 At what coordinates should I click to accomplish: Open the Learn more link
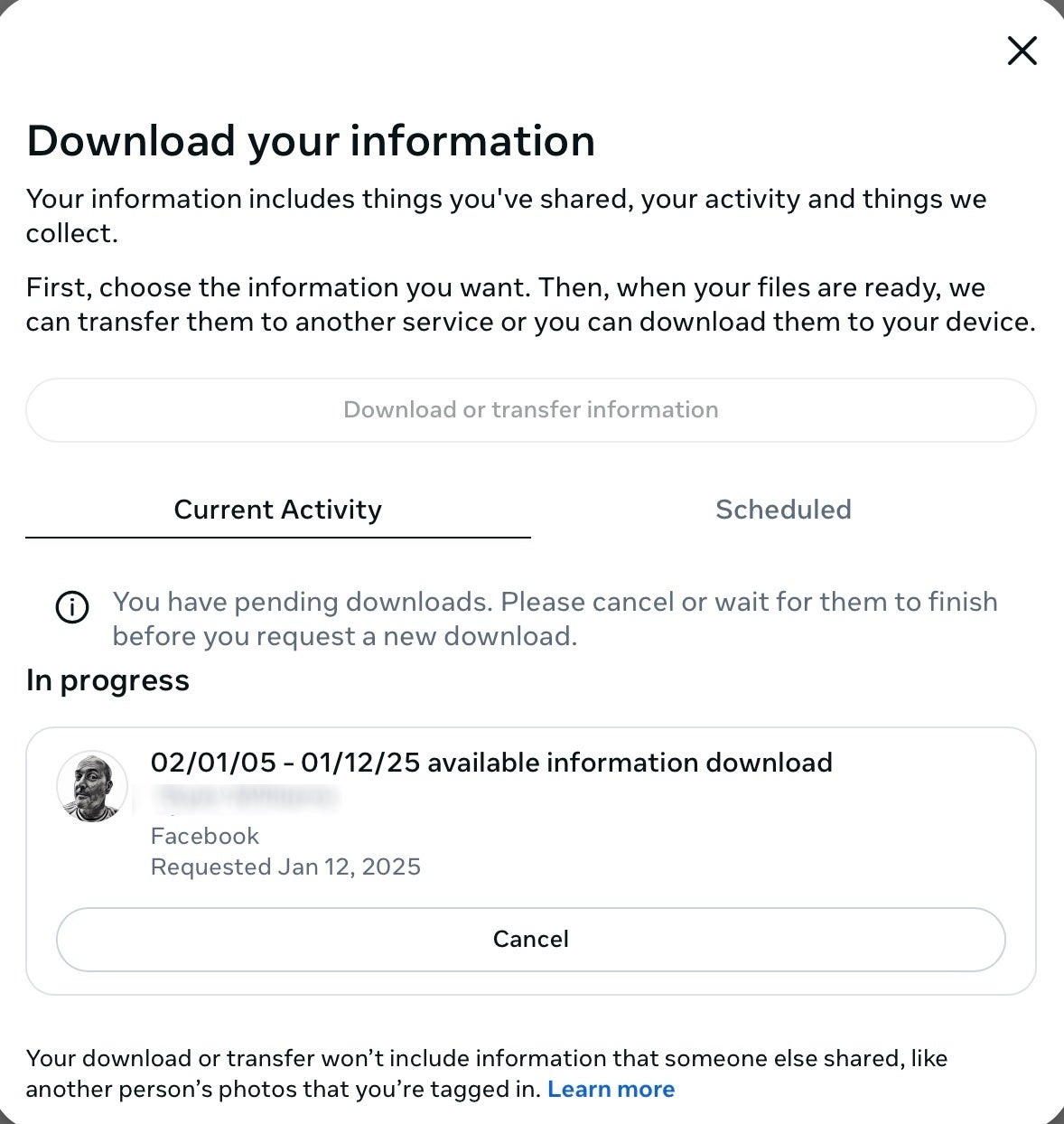(x=611, y=1089)
